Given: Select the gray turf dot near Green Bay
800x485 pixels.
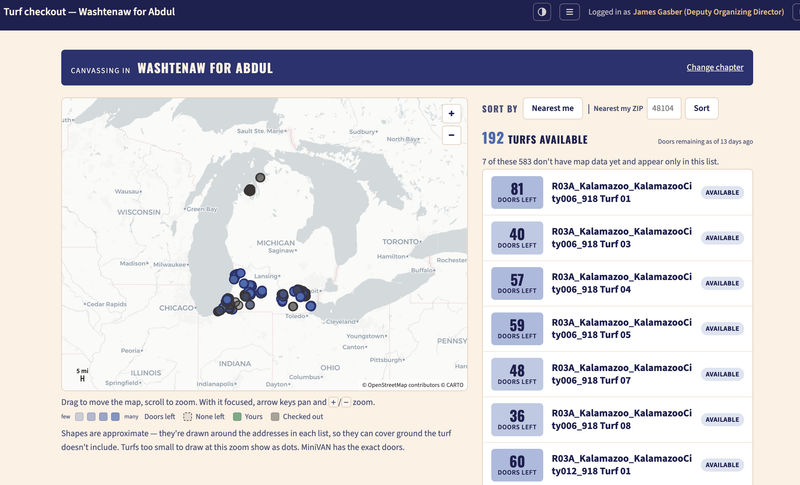Looking at the screenshot, I should click(x=260, y=177).
